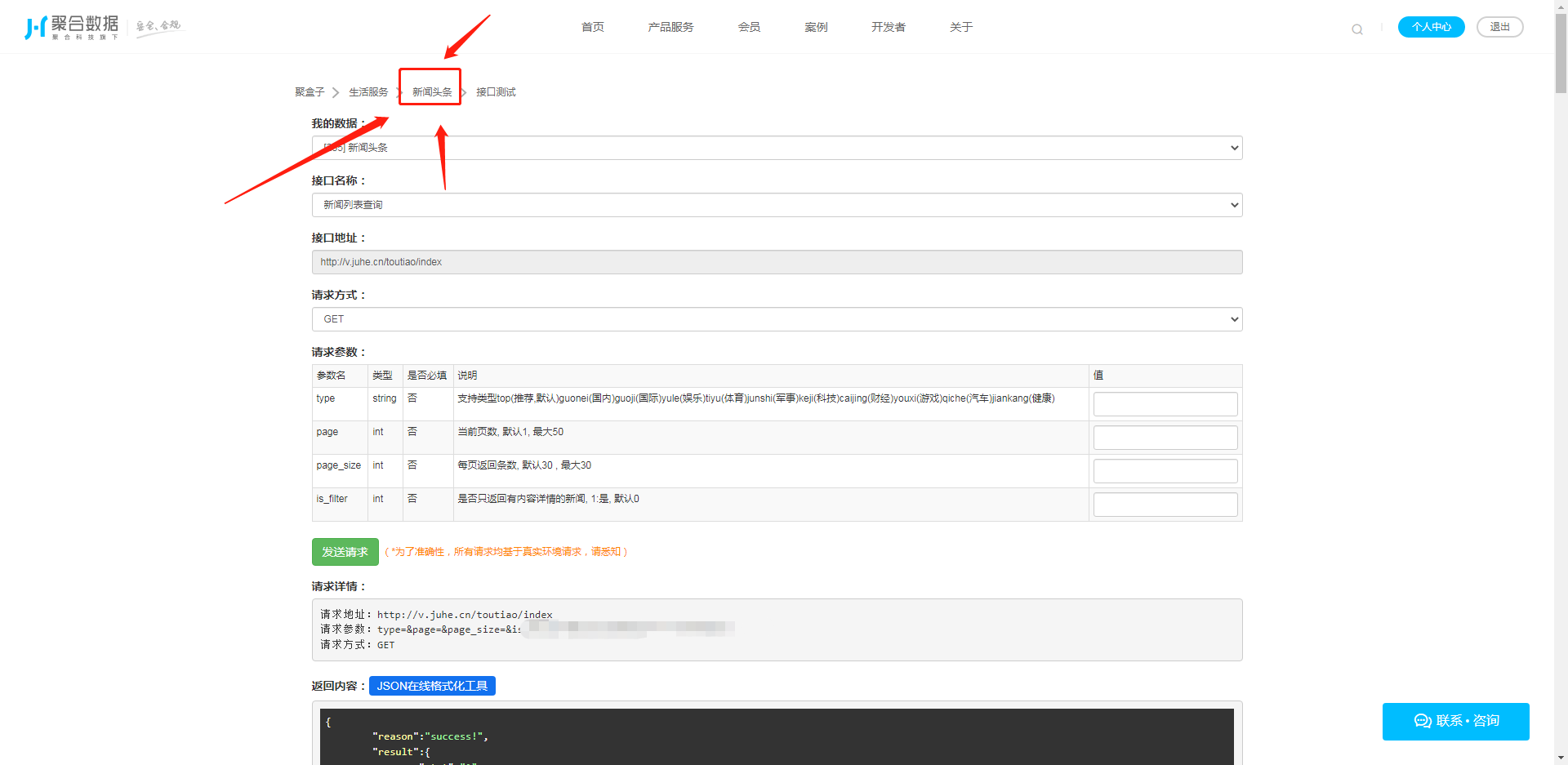Open the 产品服务 menu
The height and width of the screenshot is (765, 1568).
click(x=670, y=27)
